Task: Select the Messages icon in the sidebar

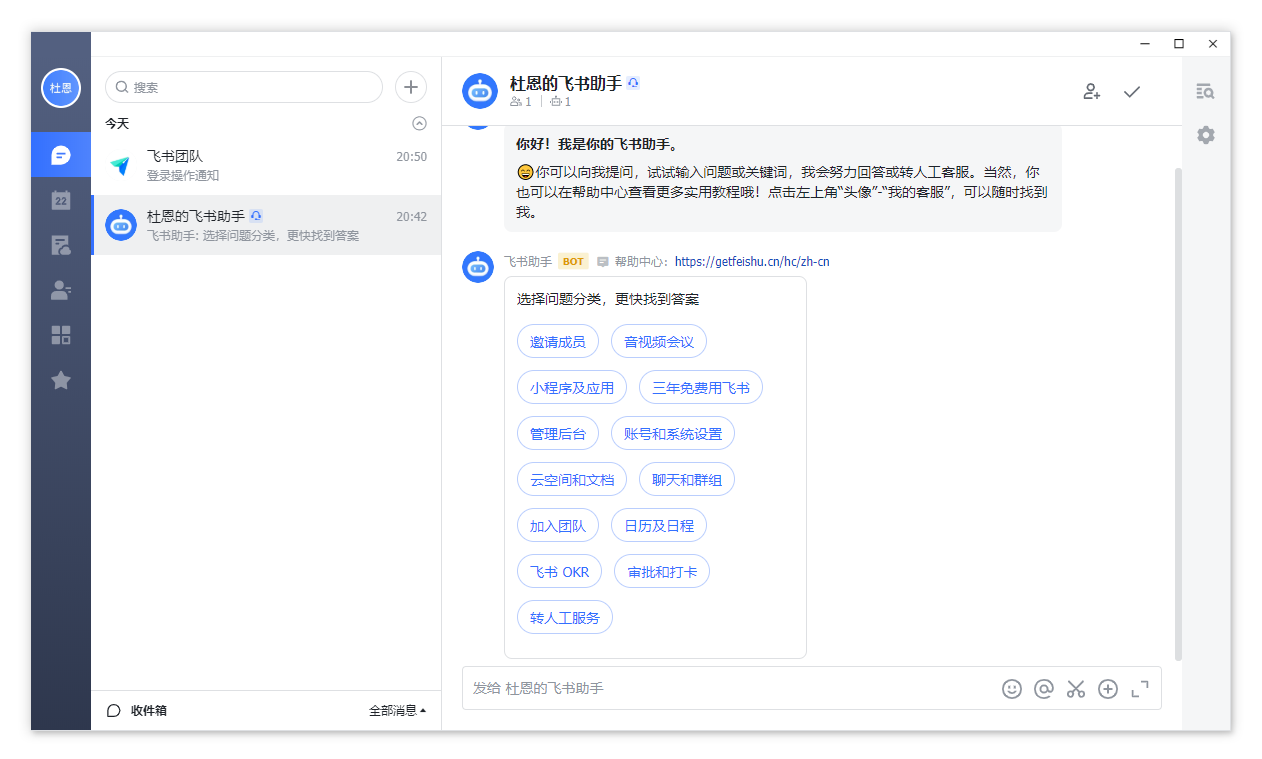Action: (61, 155)
